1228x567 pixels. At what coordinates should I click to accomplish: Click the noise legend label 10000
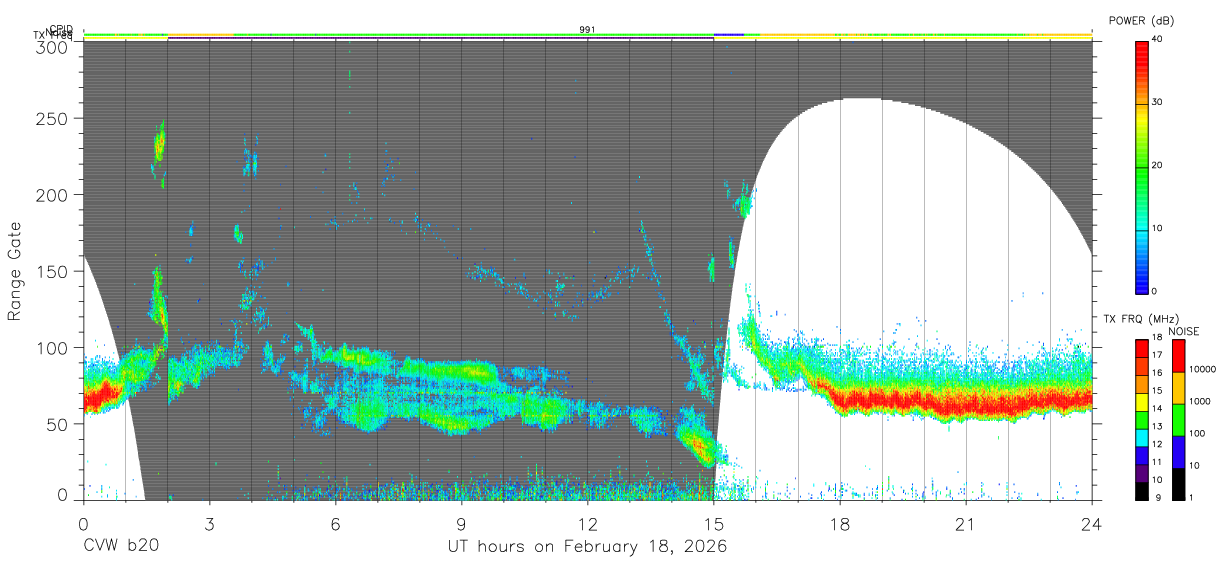pyautogui.click(x=1201, y=370)
